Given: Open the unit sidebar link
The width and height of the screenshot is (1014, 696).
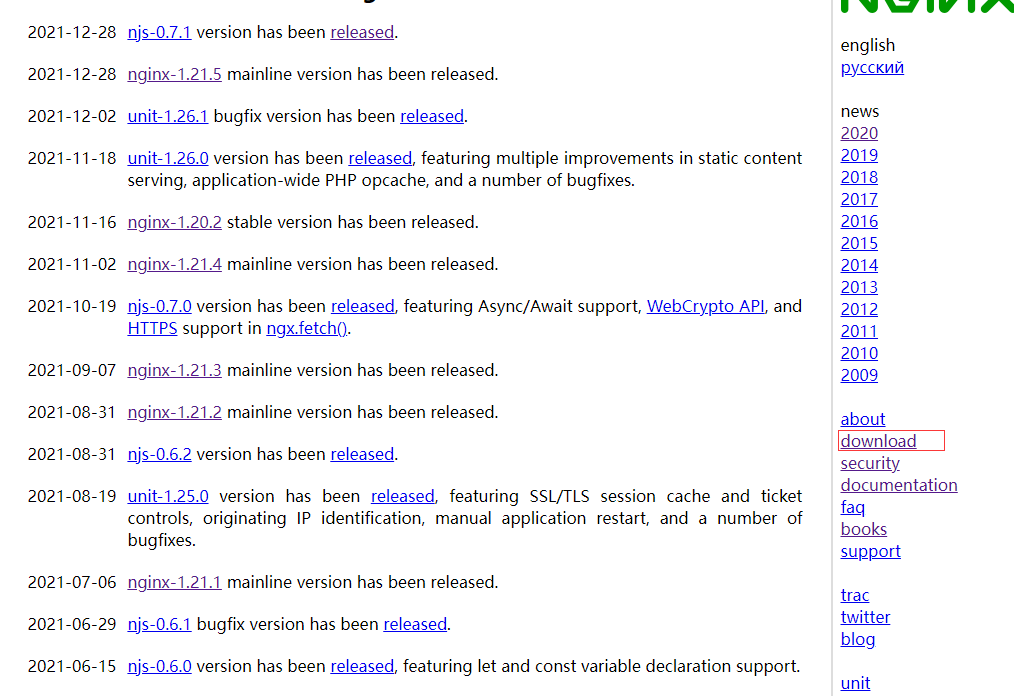Looking at the screenshot, I should point(855,684).
